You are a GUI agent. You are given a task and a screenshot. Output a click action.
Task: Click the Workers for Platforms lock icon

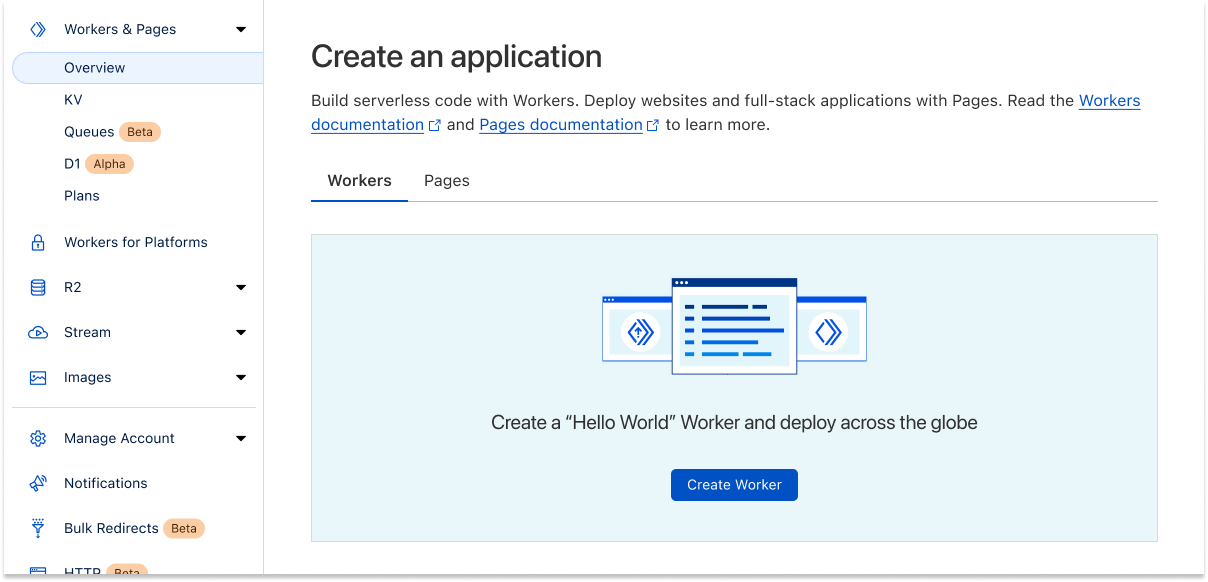[38, 243]
